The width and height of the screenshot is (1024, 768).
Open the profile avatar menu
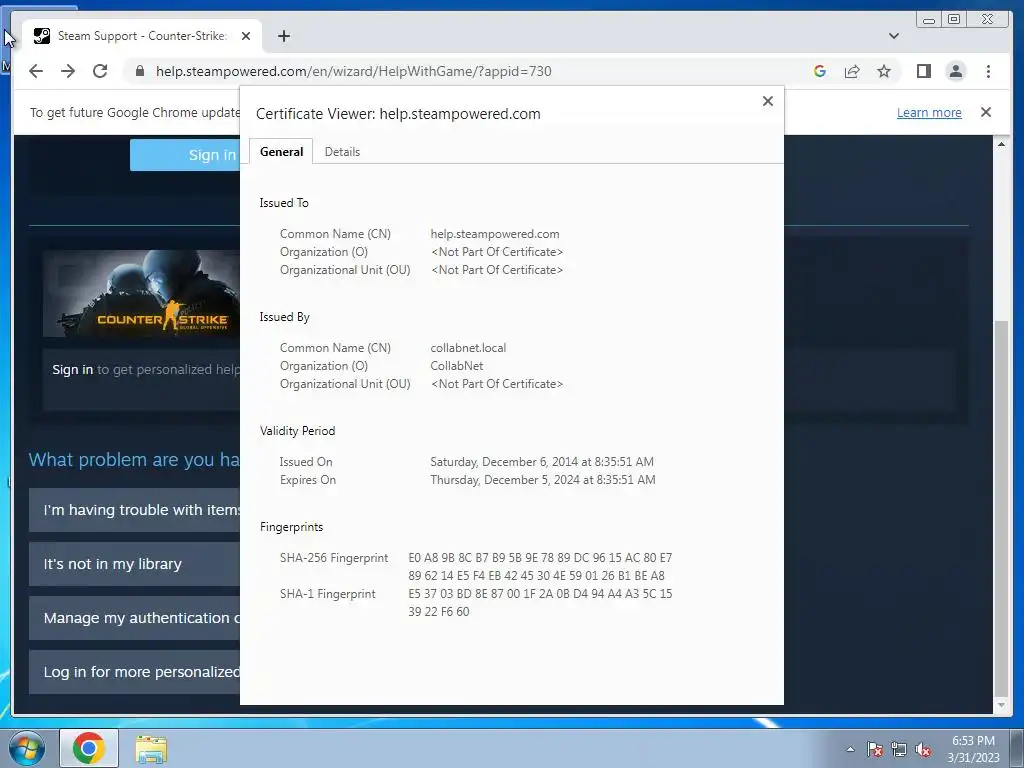click(955, 71)
